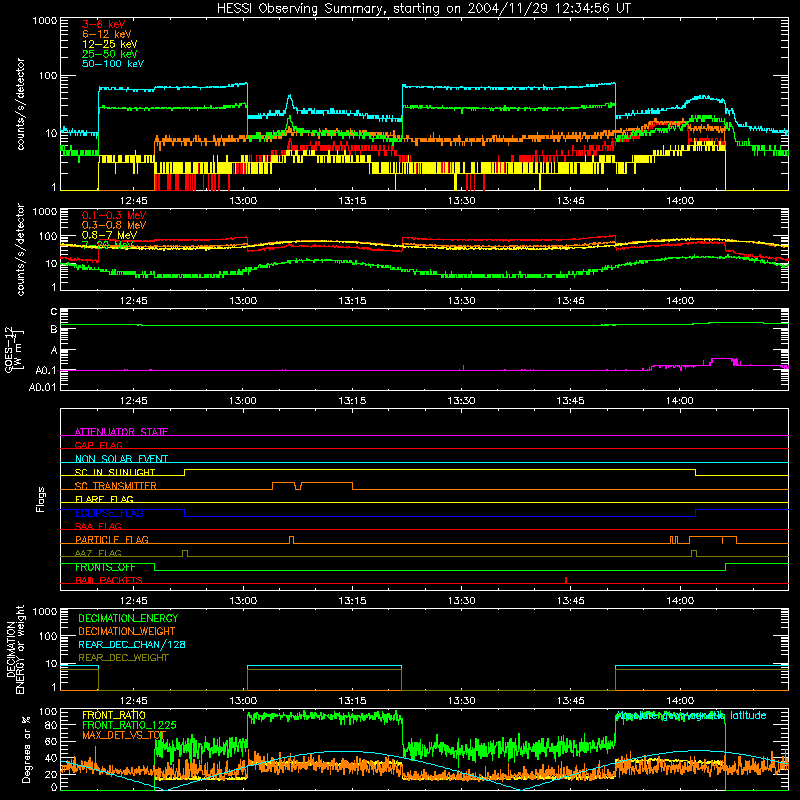Click the ATTENUATOR_STATE flag label
The width and height of the screenshot is (800, 800).
click(121, 432)
